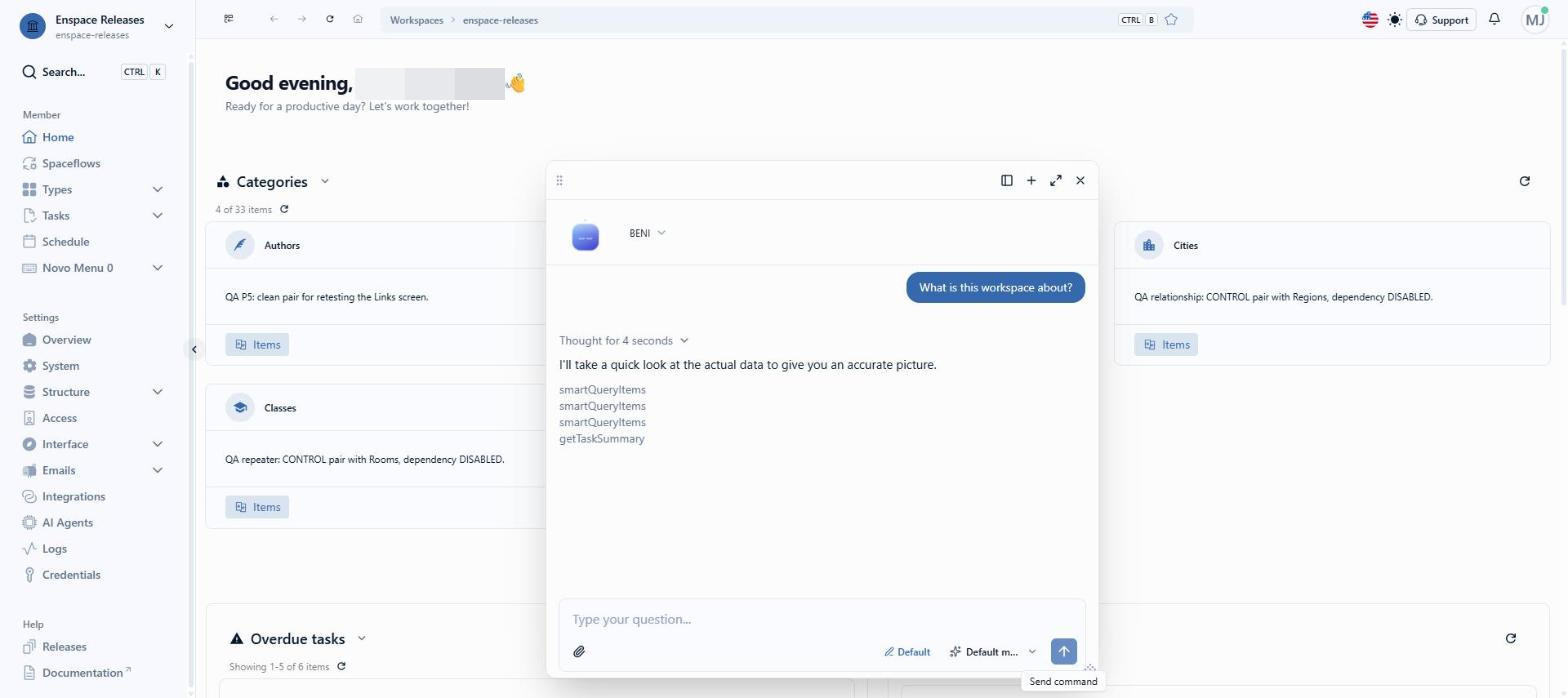
Task: Expand the Emails settings chevron
Action: (157, 470)
